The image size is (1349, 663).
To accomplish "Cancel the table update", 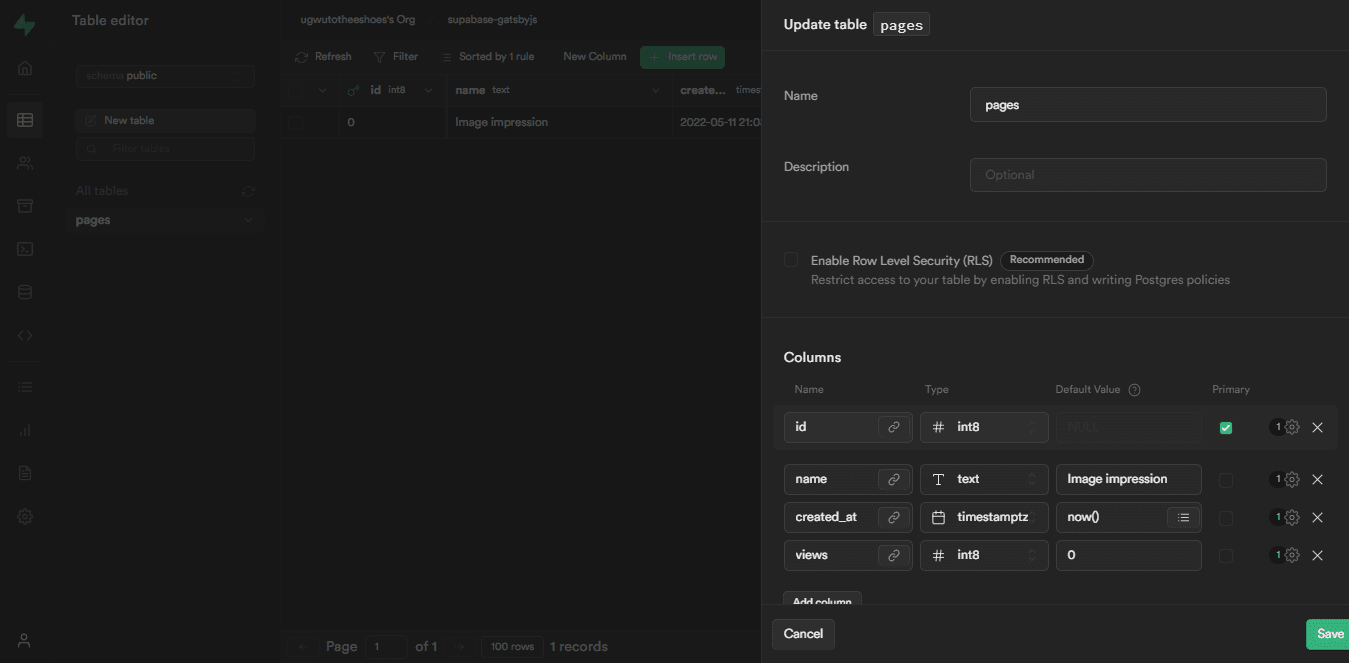I will point(803,634).
